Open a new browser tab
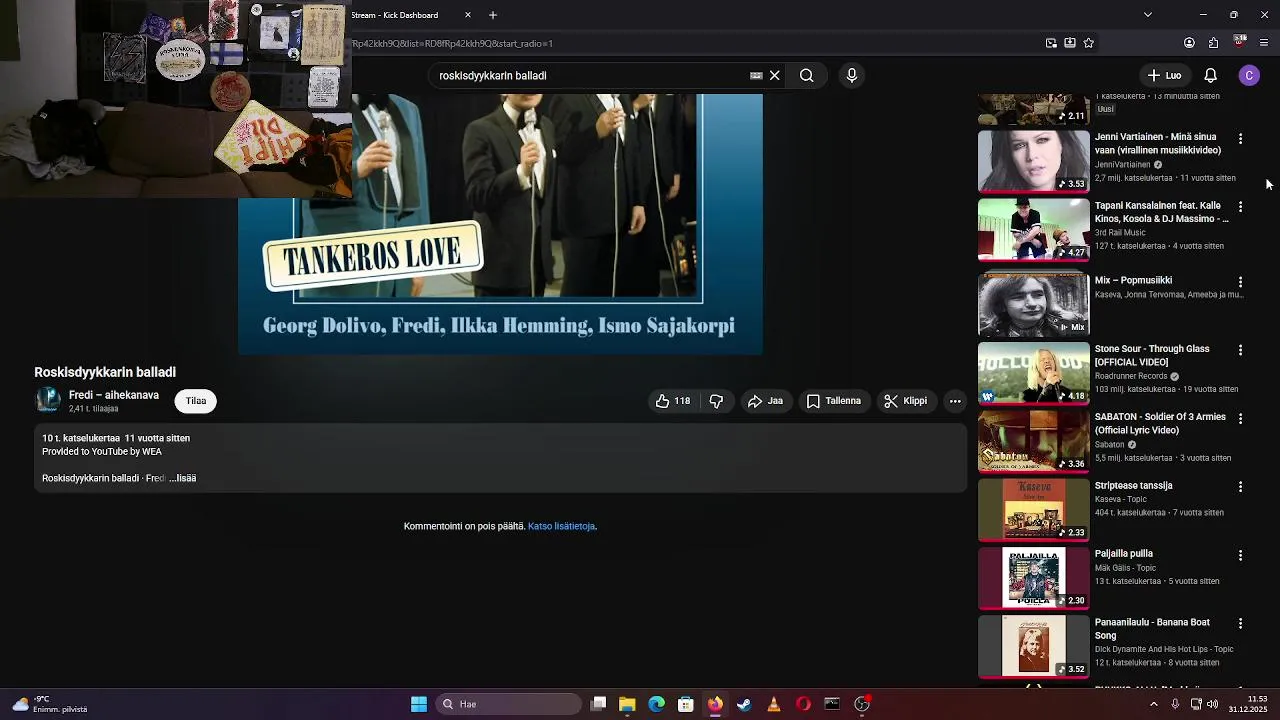The image size is (1280, 720). (x=493, y=15)
